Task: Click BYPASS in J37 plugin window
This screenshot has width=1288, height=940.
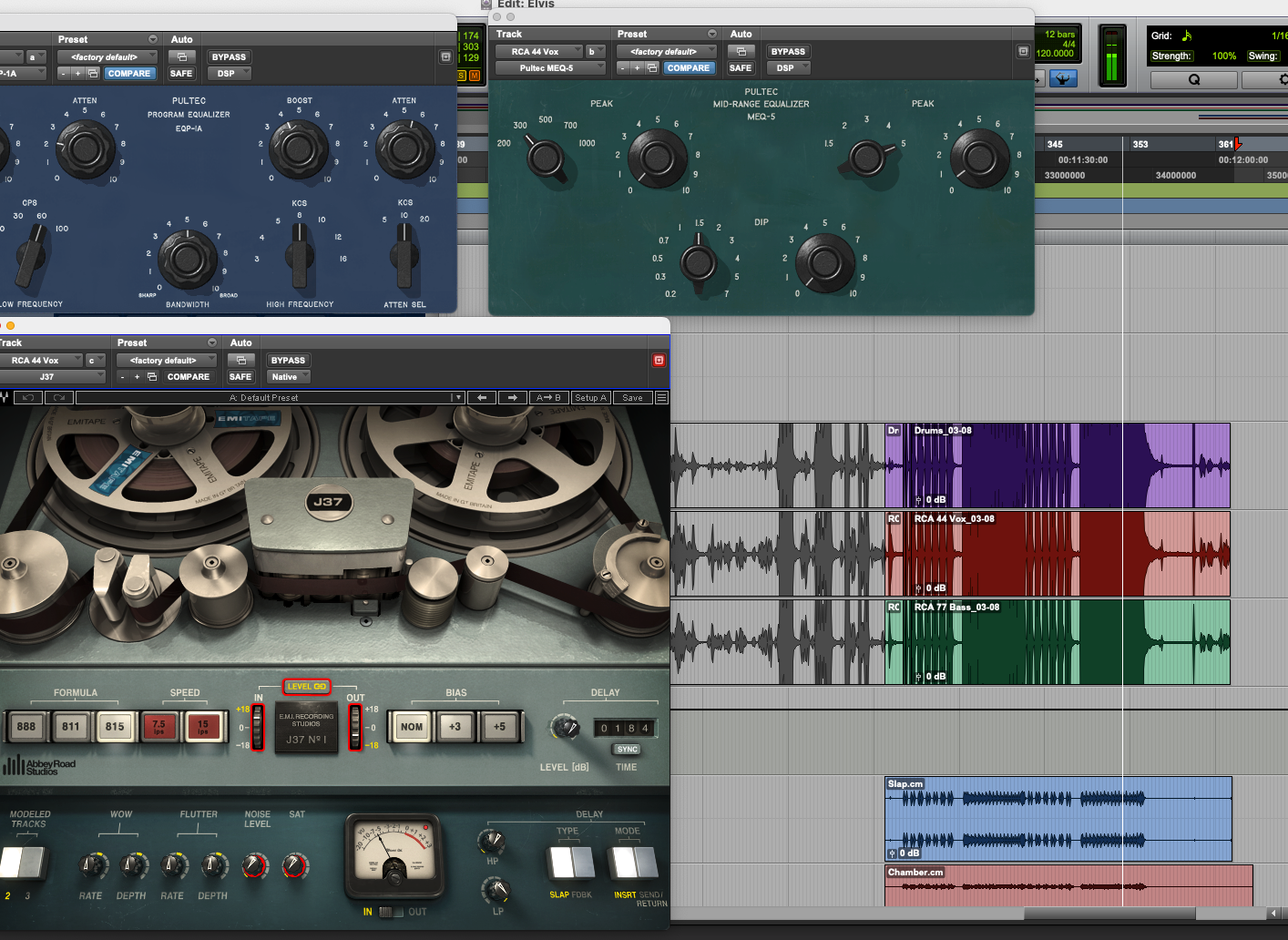Action: 288,361
